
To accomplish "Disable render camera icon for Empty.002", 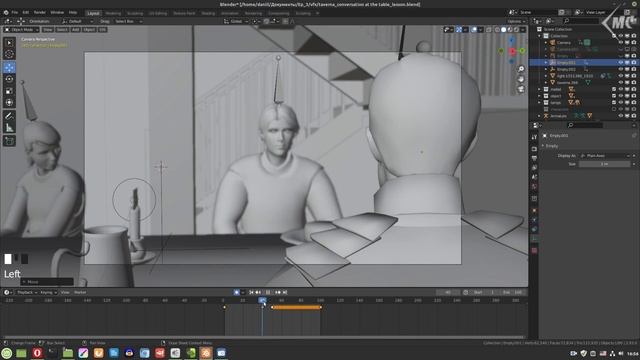I will [633, 69].
